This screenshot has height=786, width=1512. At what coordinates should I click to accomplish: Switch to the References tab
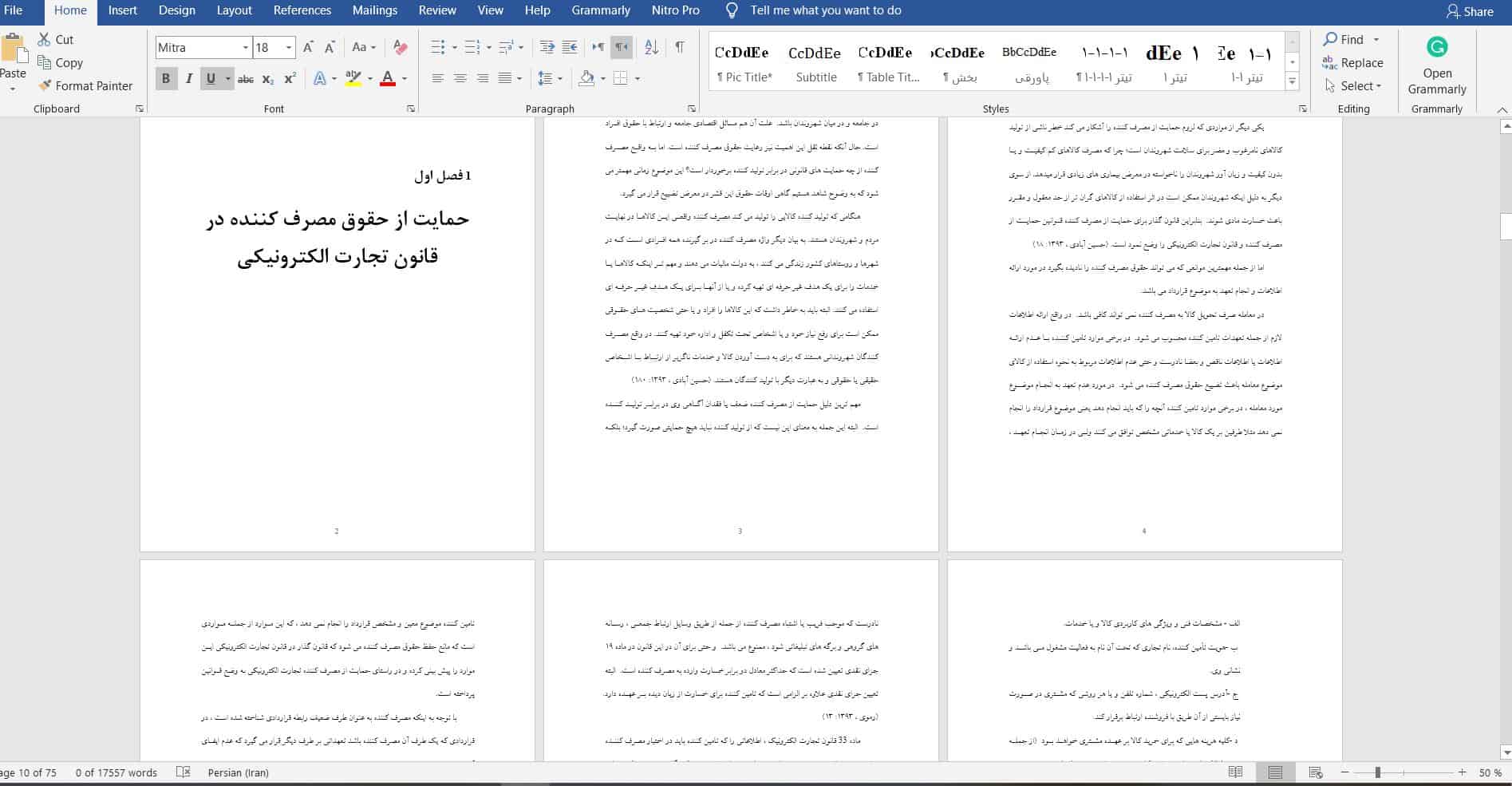[302, 10]
